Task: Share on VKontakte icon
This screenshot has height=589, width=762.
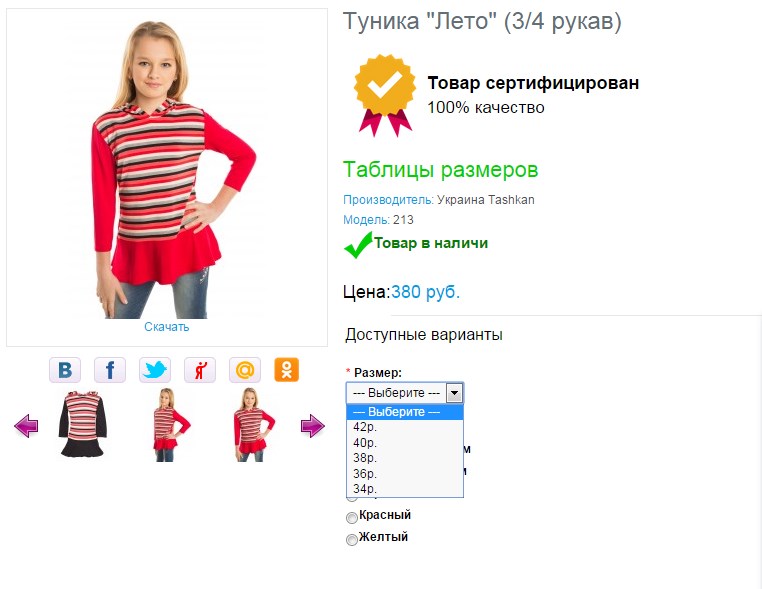Action: [x=65, y=370]
